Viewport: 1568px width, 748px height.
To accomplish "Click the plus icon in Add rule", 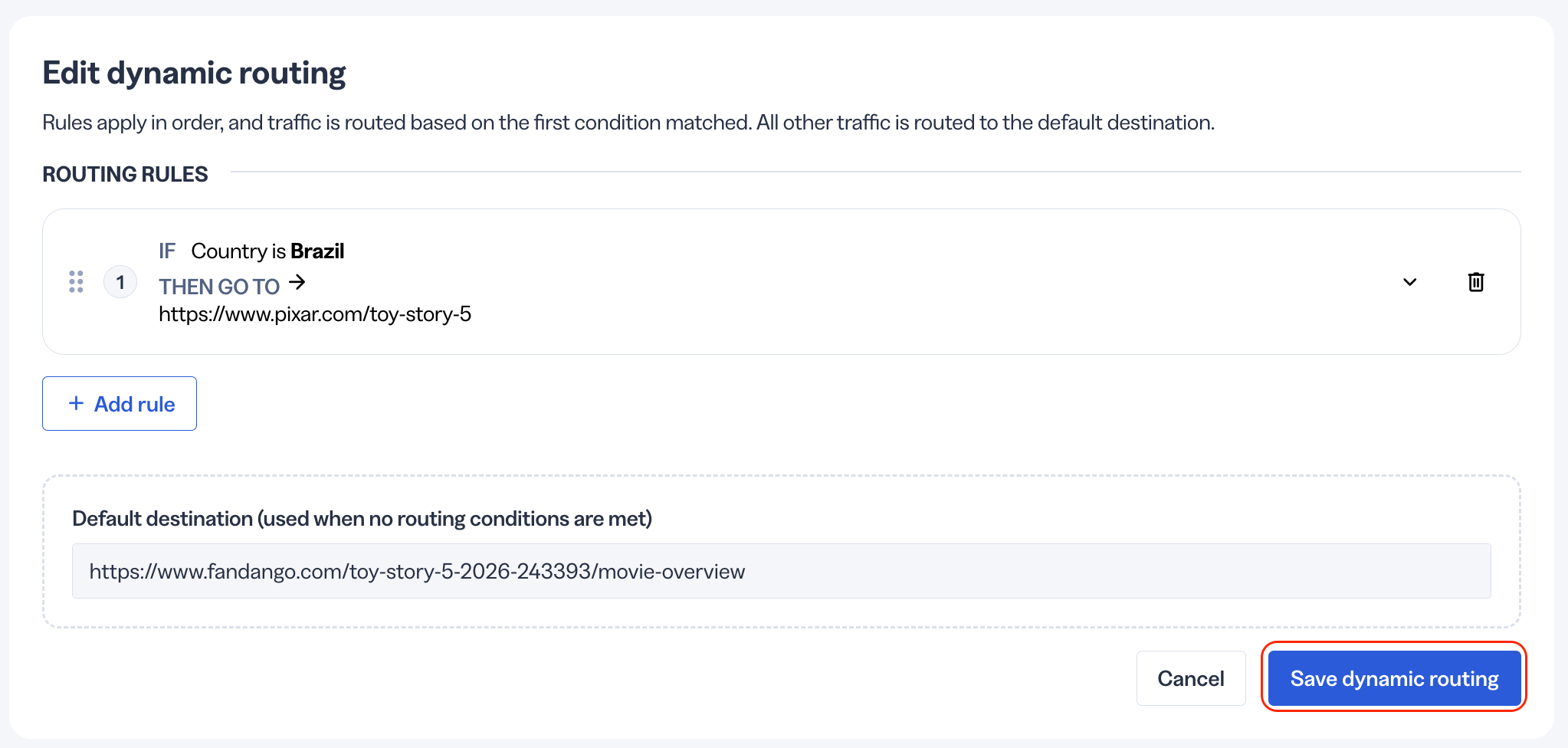I will coord(76,403).
